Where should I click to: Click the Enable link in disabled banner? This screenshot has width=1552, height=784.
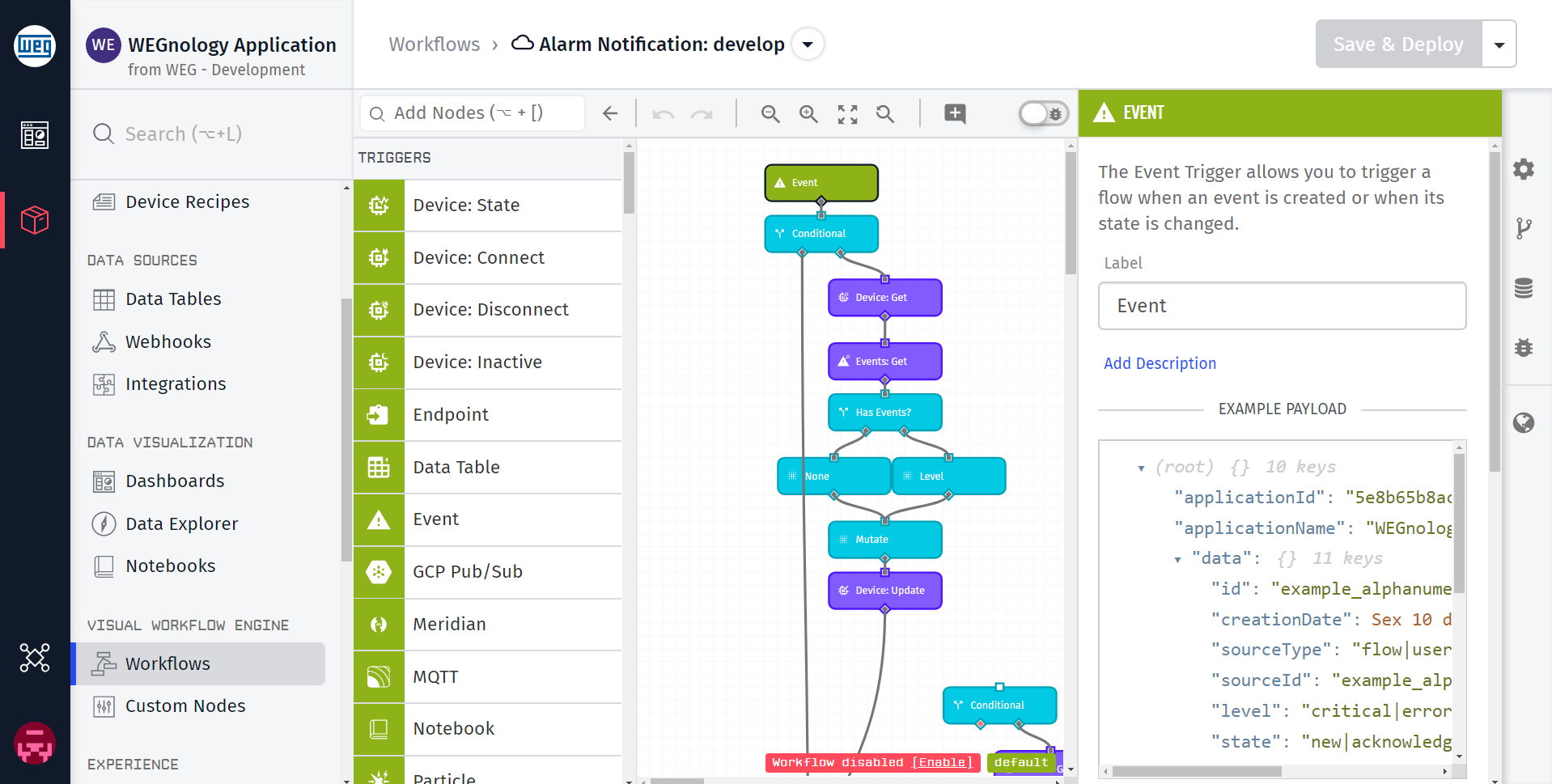(x=942, y=763)
